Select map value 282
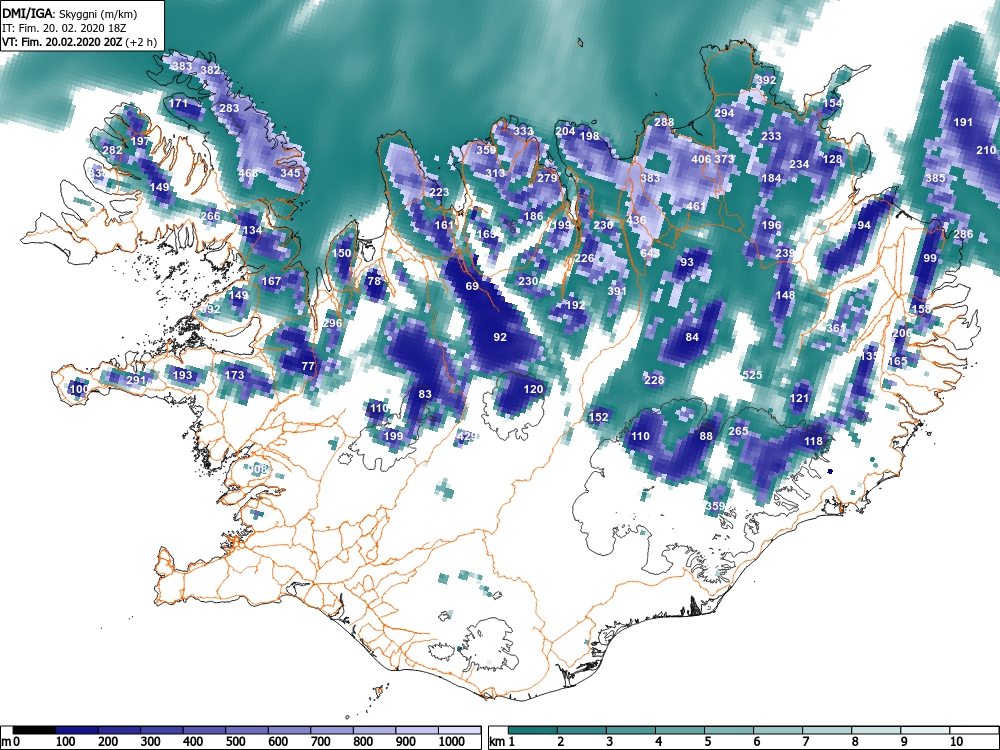The height and width of the screenshot is (750, 1000). tap(112, 151)
